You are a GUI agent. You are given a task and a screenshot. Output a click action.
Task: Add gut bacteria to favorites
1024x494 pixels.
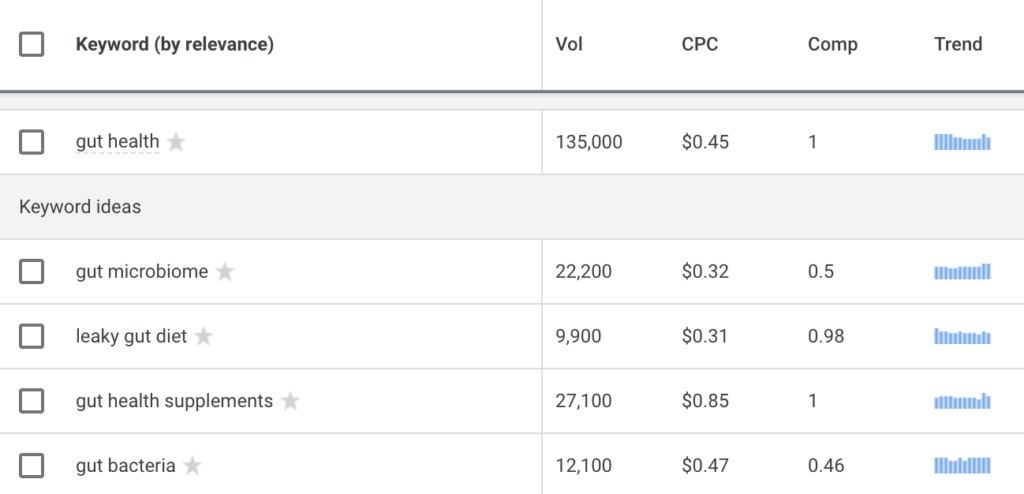[192, 465]
